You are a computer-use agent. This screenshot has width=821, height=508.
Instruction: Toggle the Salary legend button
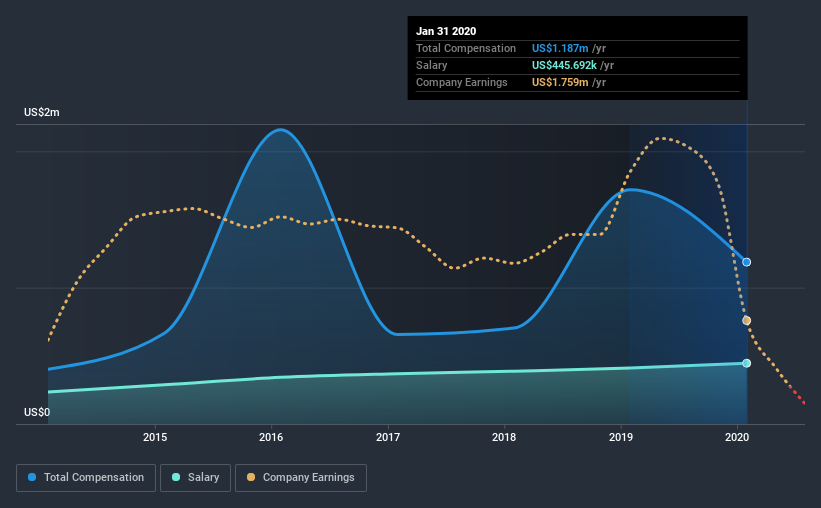coord(195,478)
